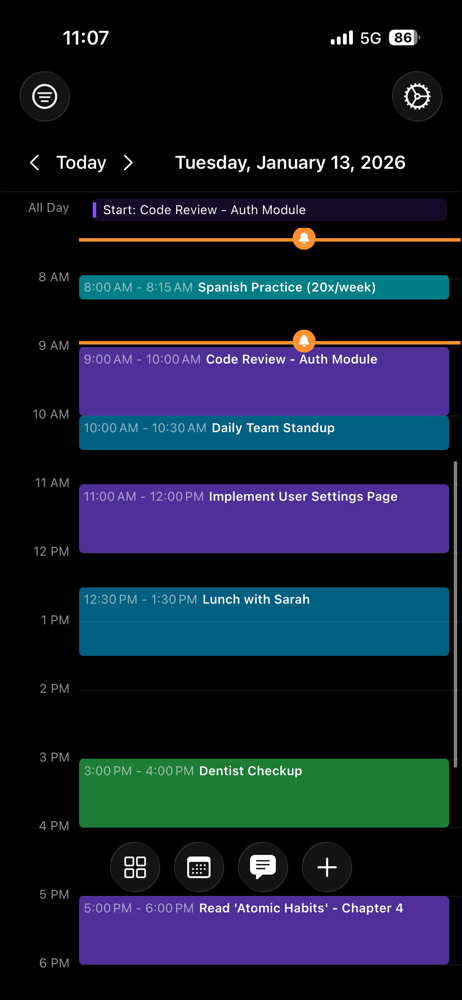Go to next day chevron

[128, 163]
